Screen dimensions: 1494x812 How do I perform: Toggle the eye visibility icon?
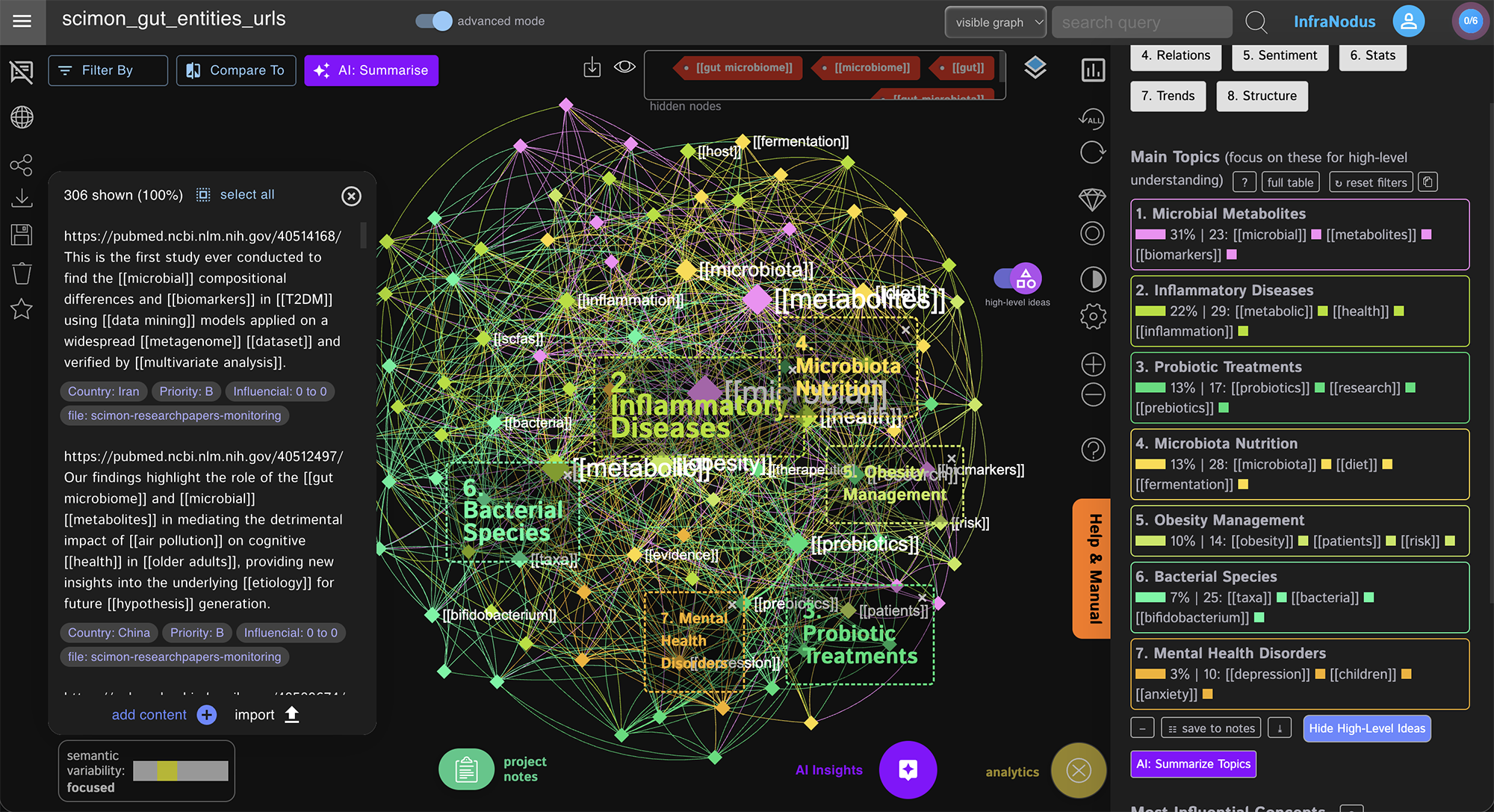624,67
